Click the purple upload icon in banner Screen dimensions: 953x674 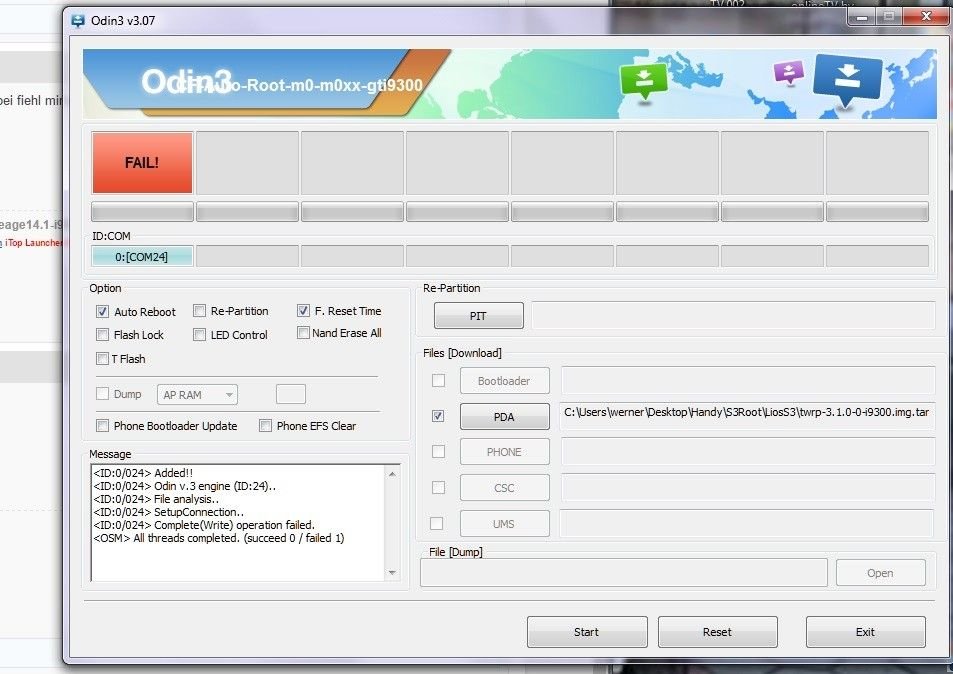coord(788,72)
